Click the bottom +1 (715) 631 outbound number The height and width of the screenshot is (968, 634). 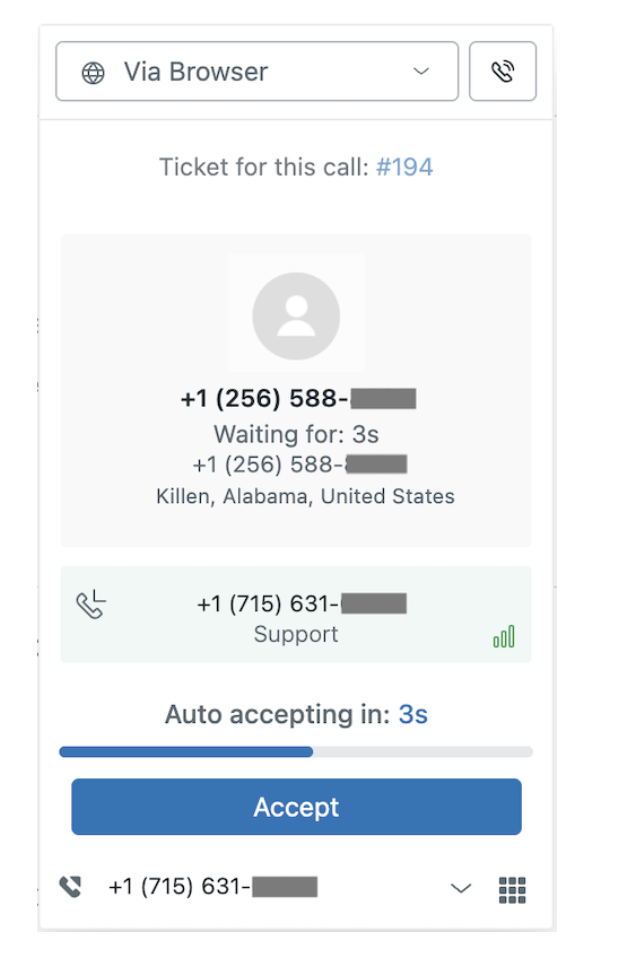pos(212,887)
